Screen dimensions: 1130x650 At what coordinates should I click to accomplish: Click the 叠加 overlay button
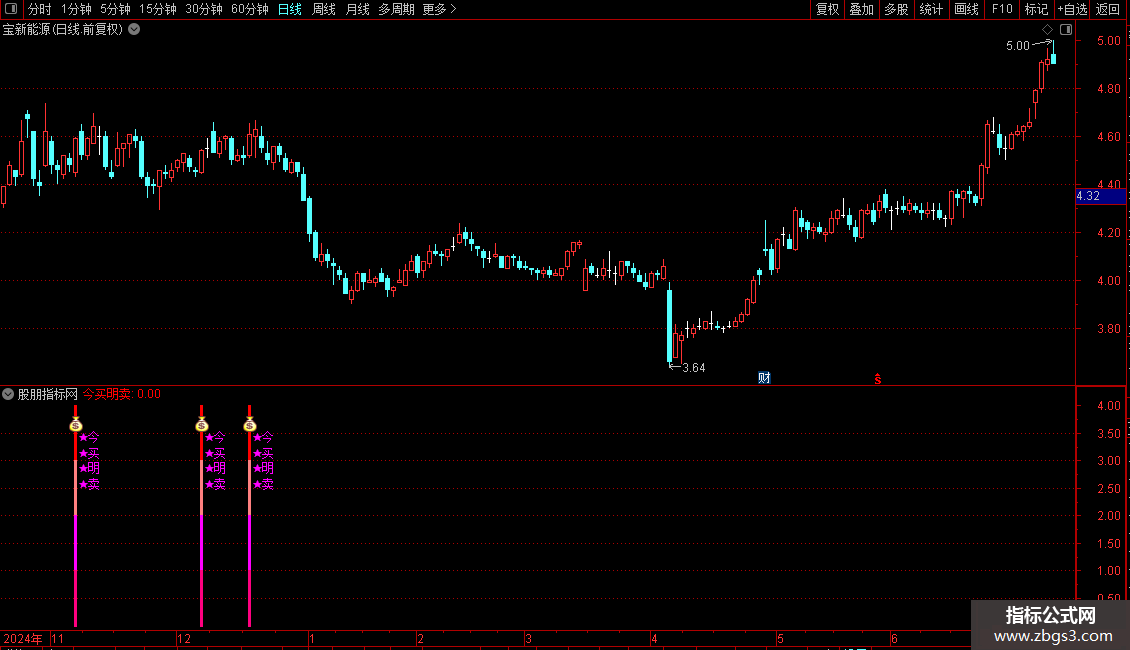pyautogui.click(x=861, y=9)
